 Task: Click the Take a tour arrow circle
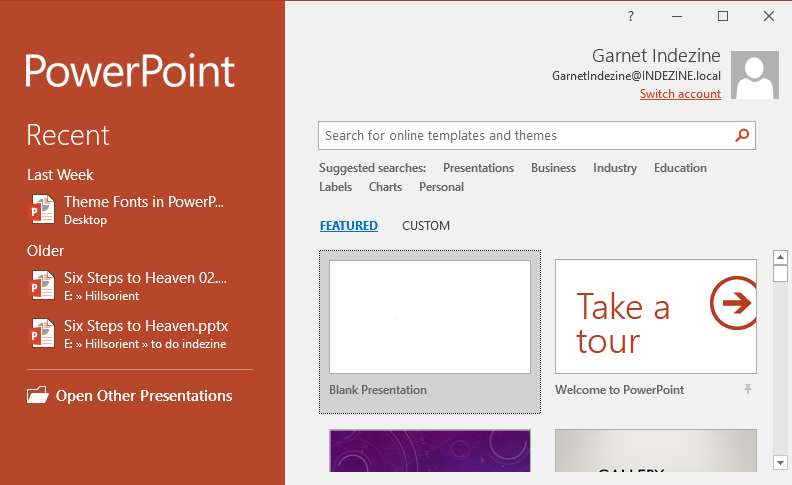click(x=734, y=303)
